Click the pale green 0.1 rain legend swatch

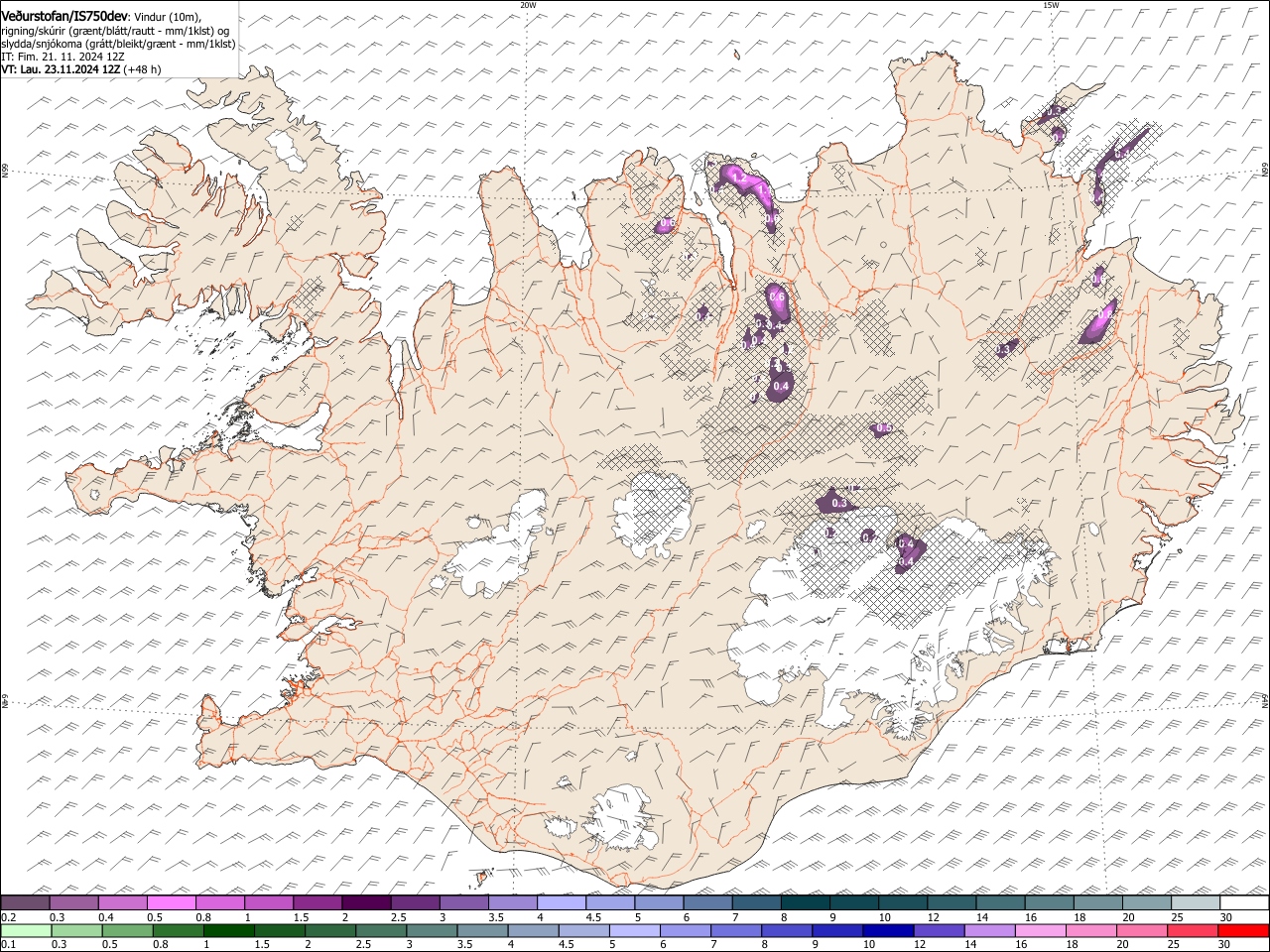click(x=25, y=931)
